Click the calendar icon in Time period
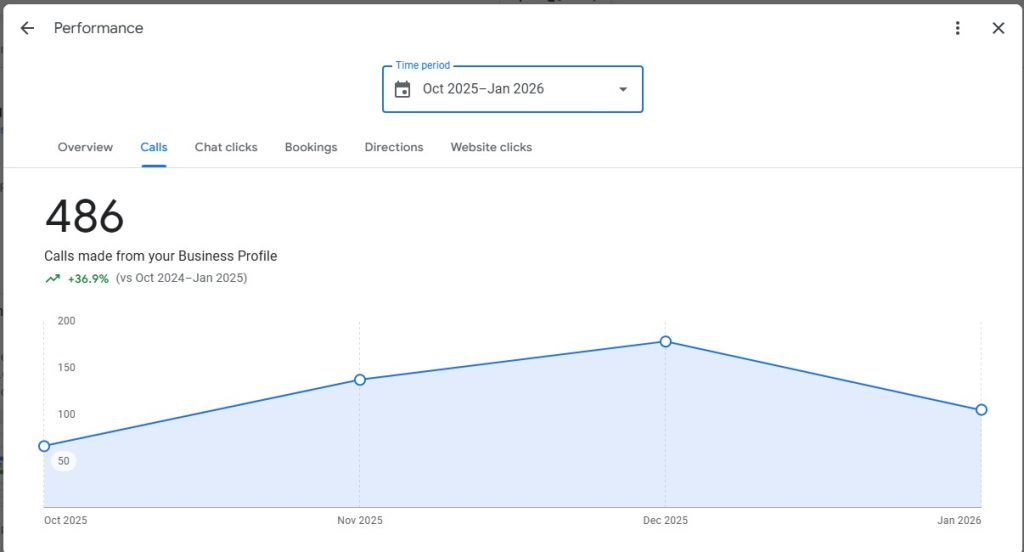This screenshot has height=552, width=1024. (x=403, y=89)
